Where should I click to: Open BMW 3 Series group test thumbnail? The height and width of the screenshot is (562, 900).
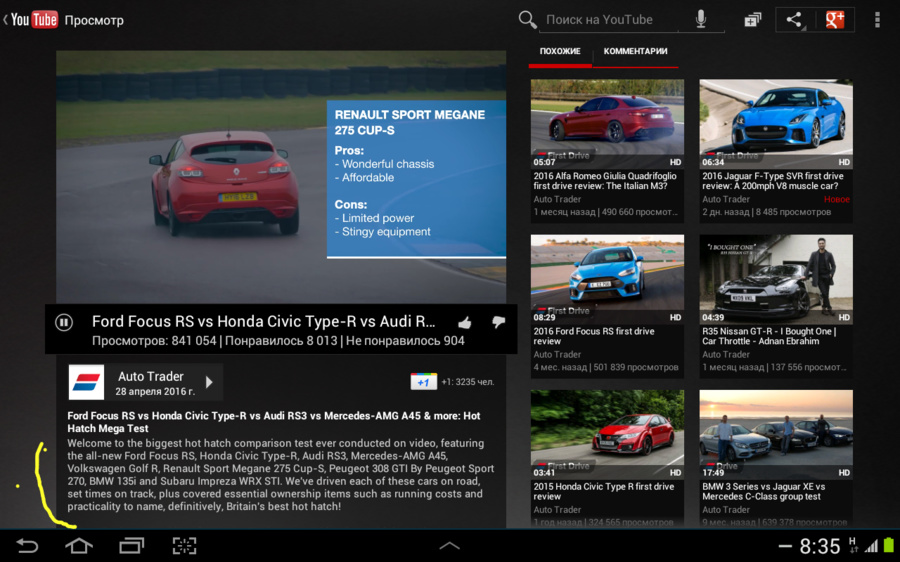(776, 434)
